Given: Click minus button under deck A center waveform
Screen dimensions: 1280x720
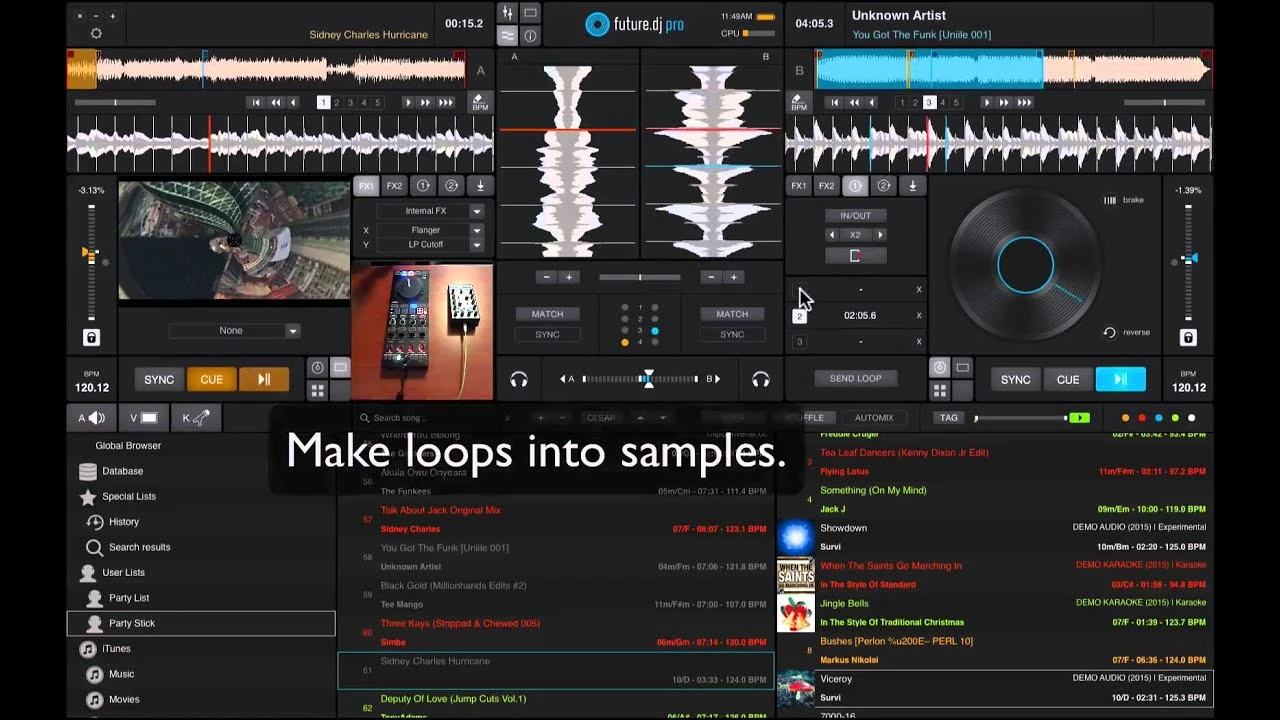Looking at the screenshot, I should click(546, 277).
